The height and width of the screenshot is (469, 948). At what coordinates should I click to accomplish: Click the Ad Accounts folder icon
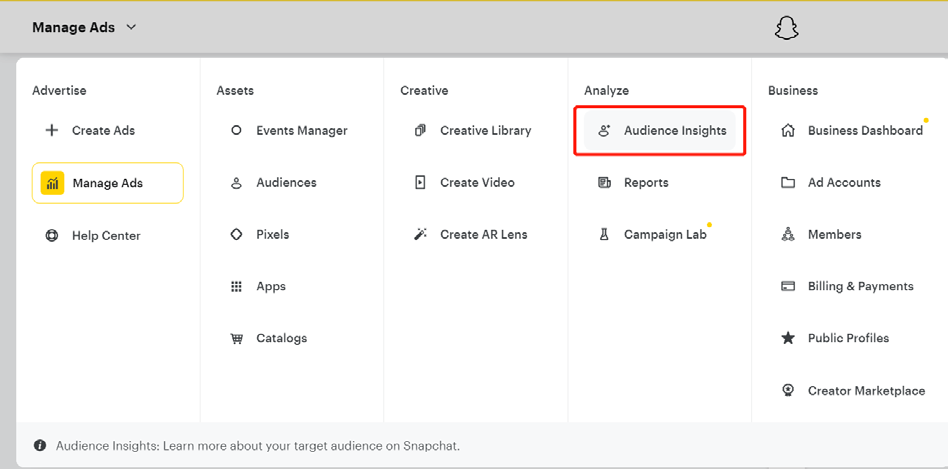point(788,183)
